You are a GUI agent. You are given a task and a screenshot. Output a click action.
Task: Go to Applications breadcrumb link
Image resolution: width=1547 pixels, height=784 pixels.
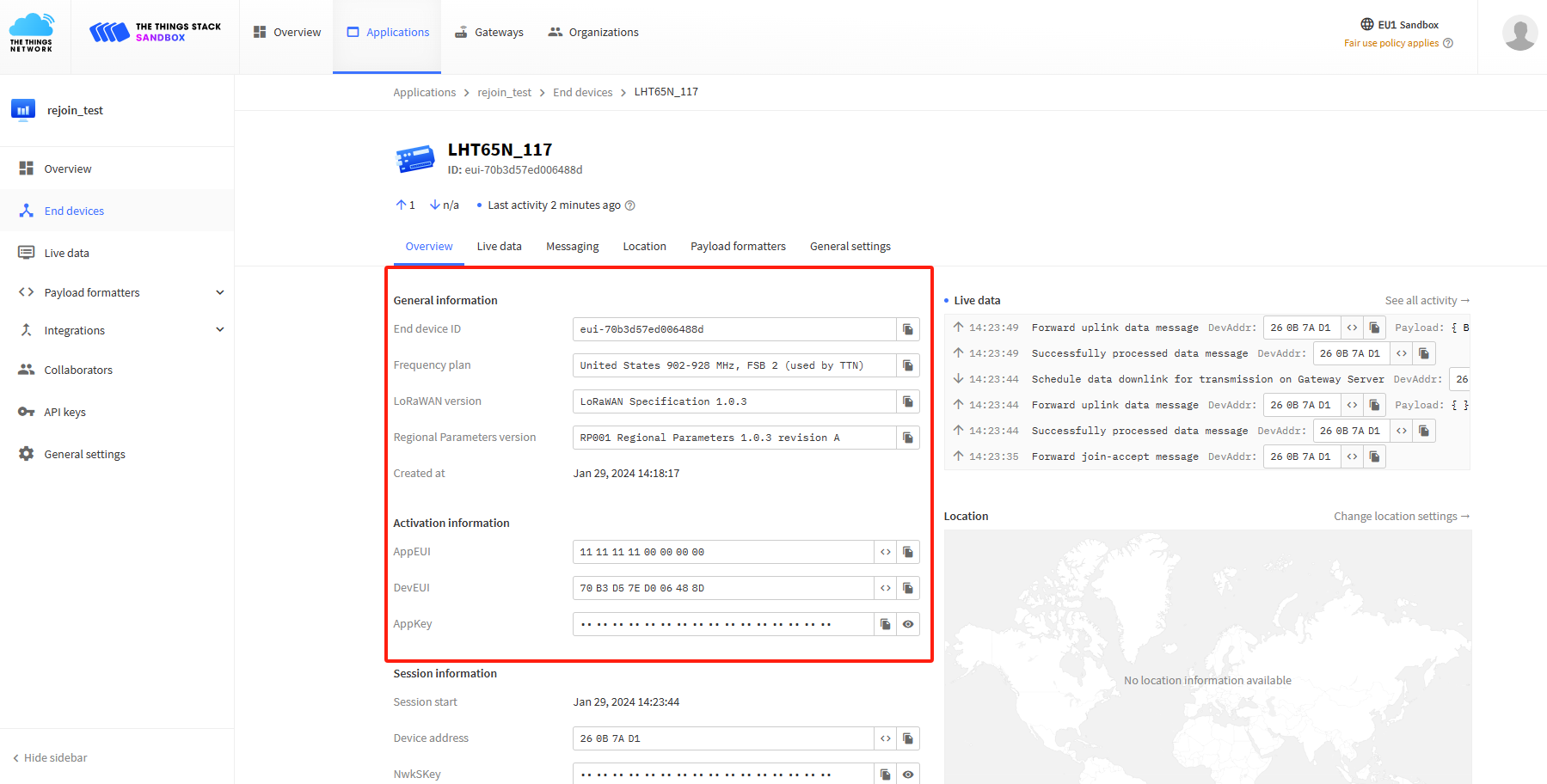click(425, 93)
